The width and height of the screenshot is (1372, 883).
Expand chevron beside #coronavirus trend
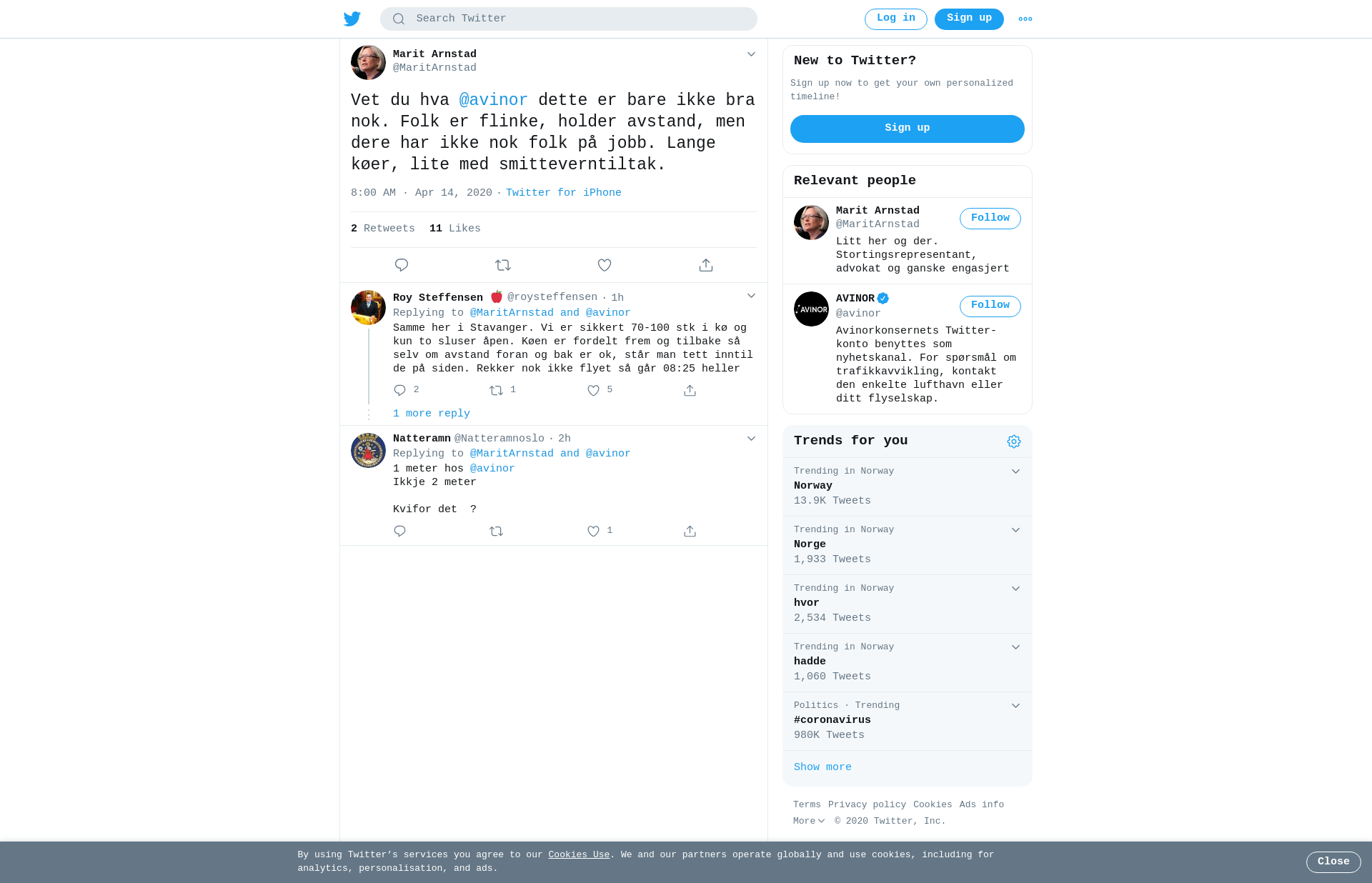[x=1015, y=706]
